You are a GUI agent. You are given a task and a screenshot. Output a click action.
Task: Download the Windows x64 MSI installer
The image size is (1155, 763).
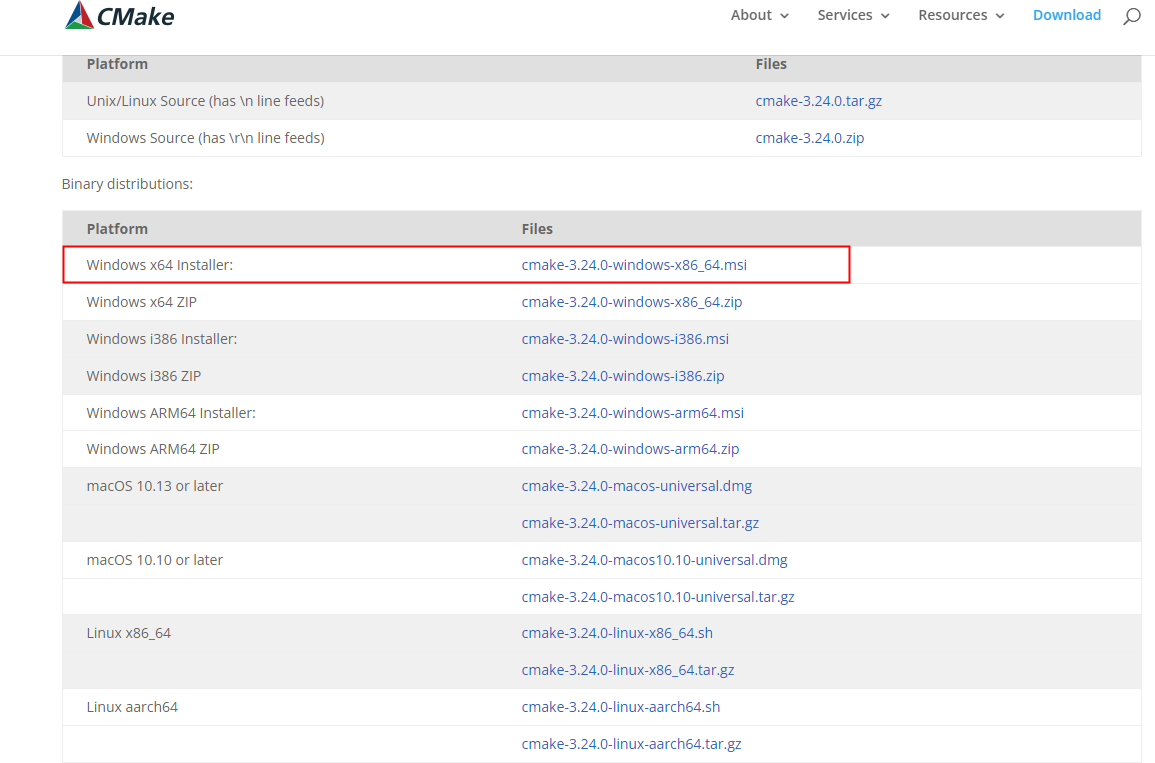(x=634, y=265)
